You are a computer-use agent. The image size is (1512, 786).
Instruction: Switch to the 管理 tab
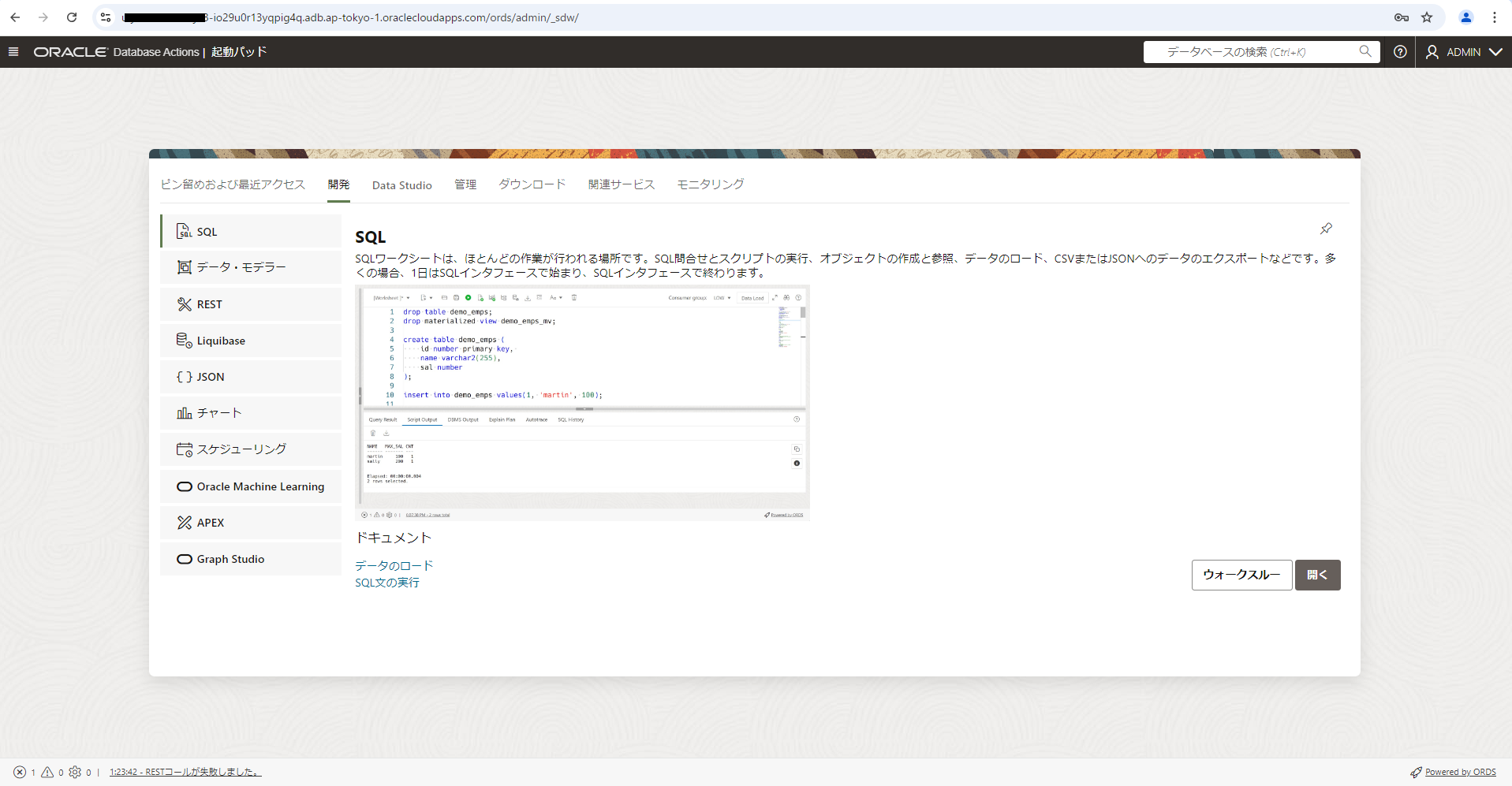(465, 184)
